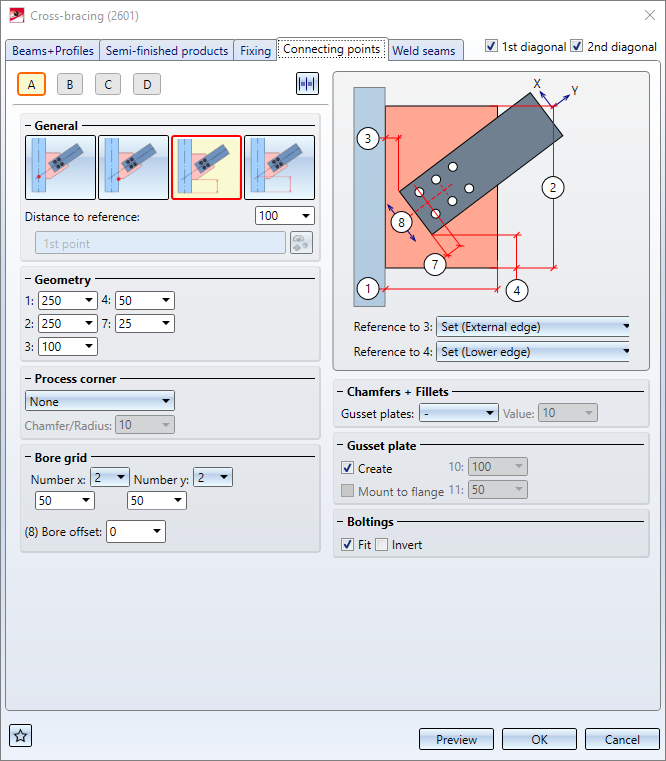Viewport: 666px width, 761px height.
Task: Open the Process corner None dropdown
Action: 100,401
